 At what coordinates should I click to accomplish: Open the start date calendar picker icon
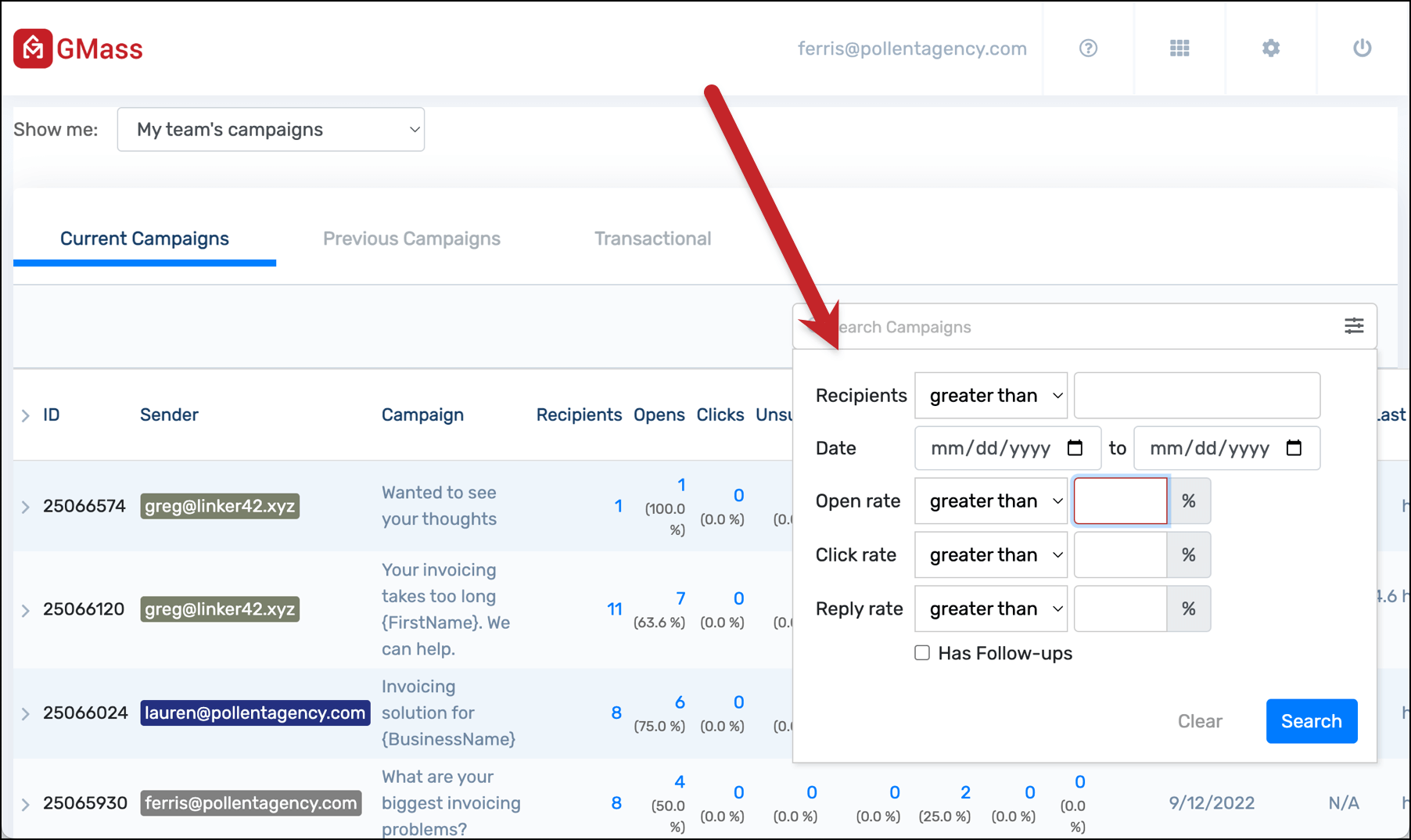(x=1075, y=448)
